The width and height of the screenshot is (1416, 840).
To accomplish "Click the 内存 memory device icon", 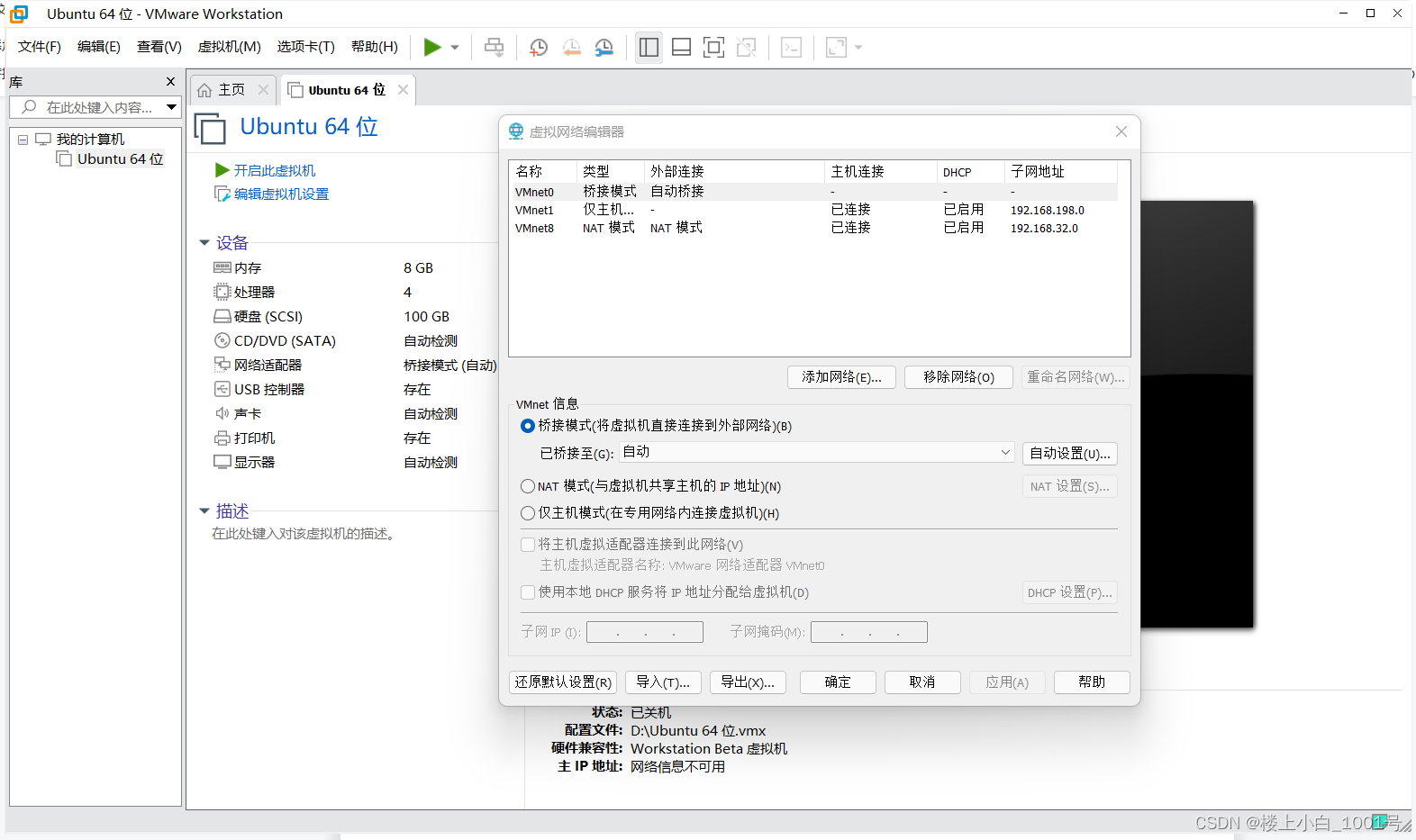I will (x=222, y=267).
